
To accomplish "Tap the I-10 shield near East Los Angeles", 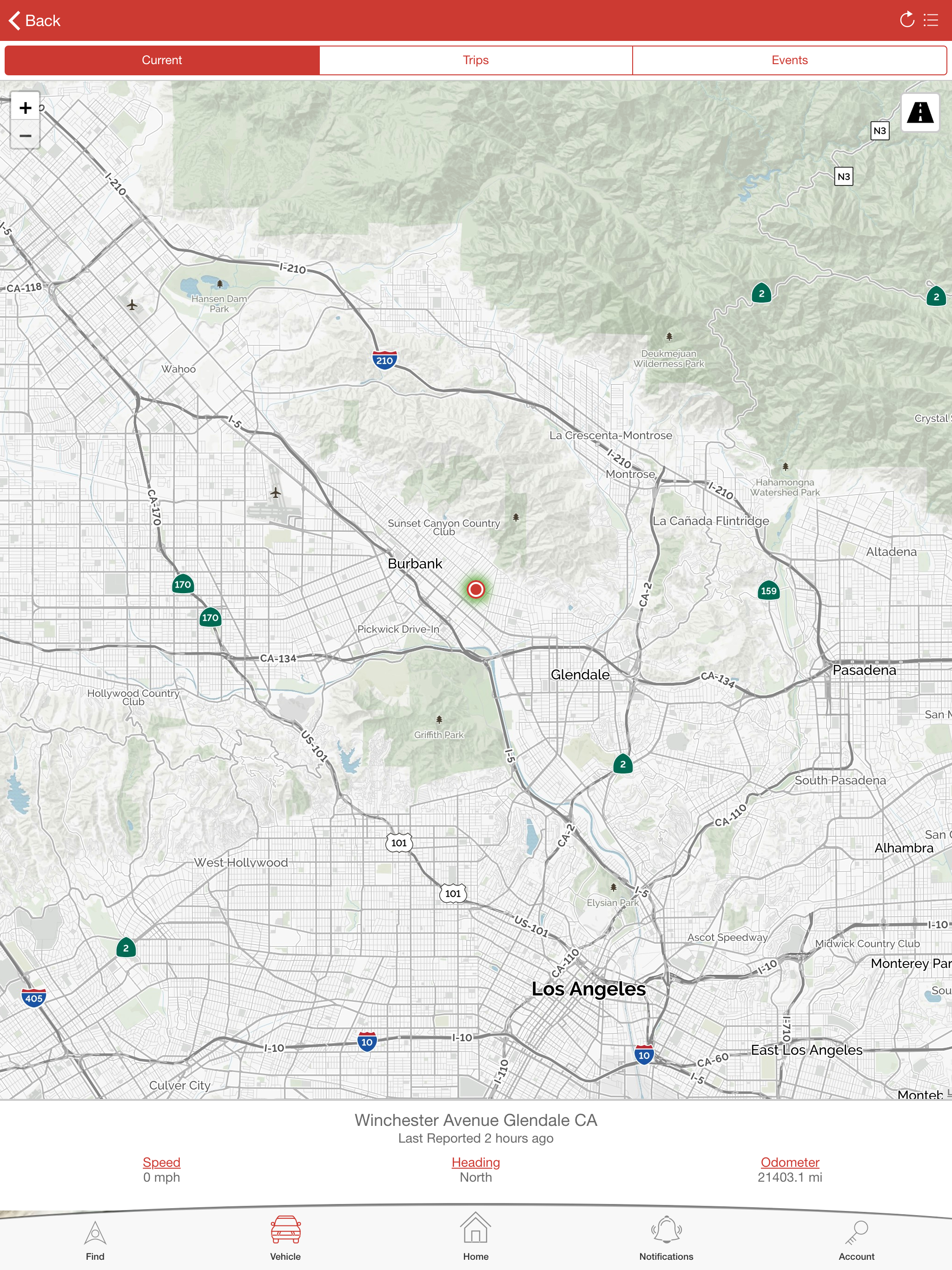I will click(644, 1055).
